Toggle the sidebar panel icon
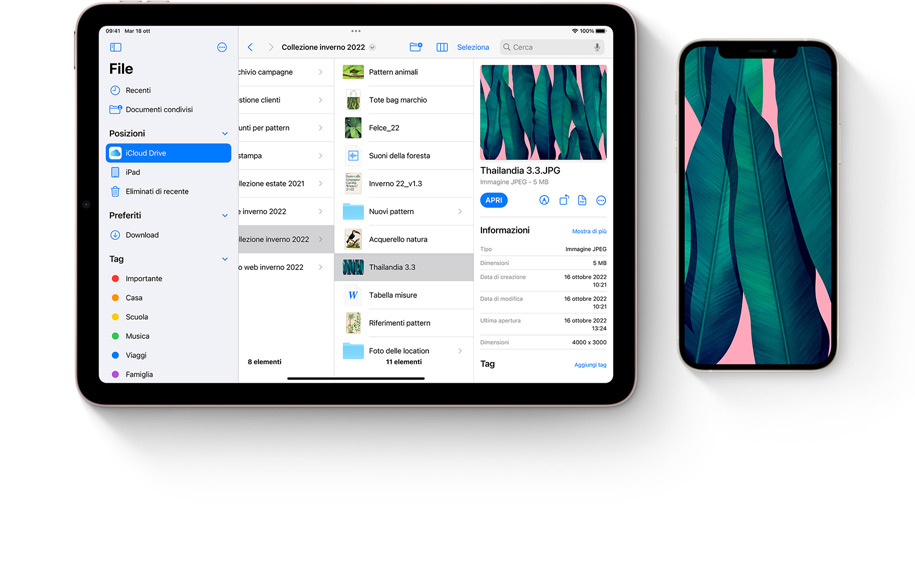915x561 pixels. point(115,47)
